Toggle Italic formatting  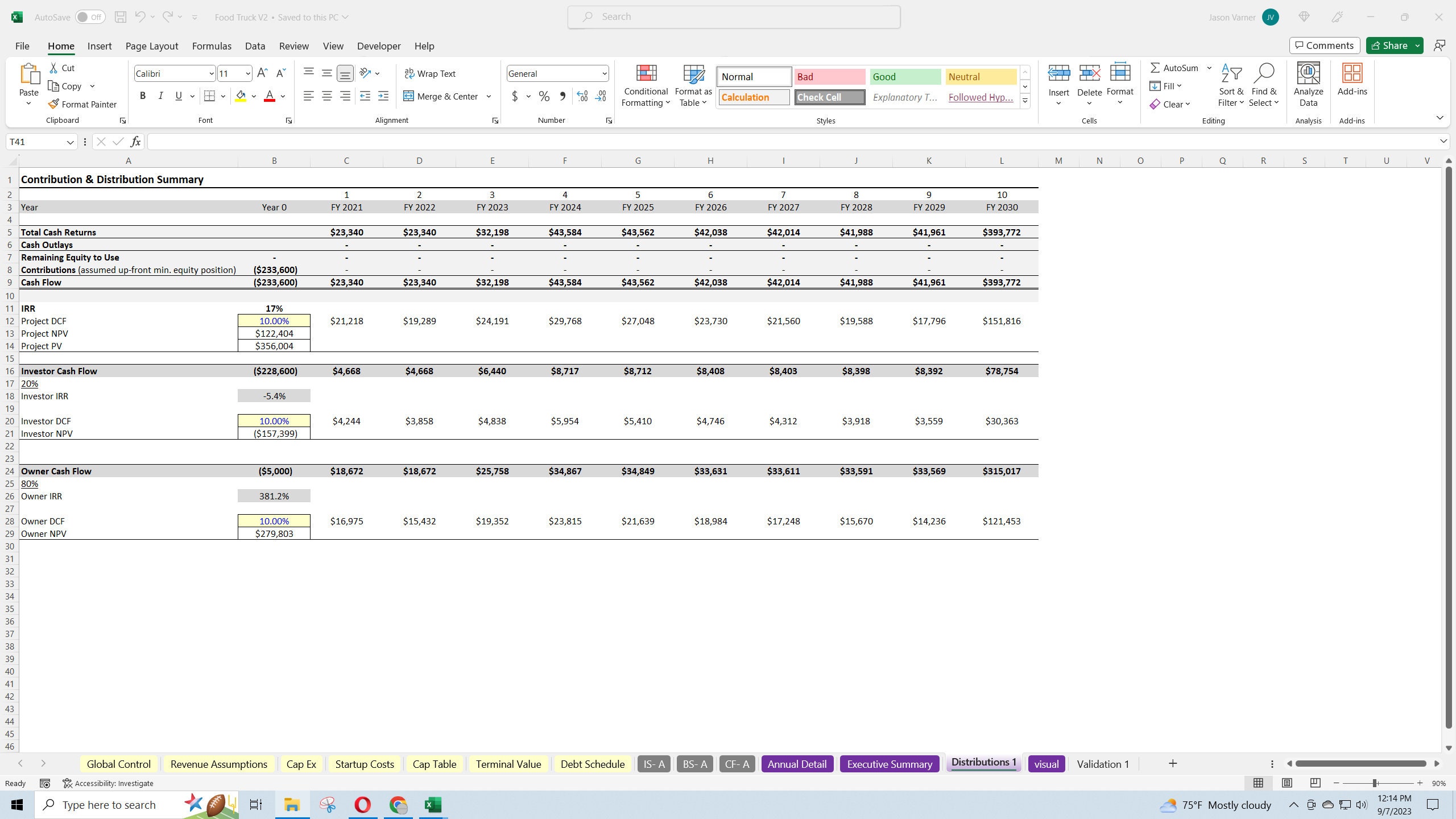pos(161,96)
